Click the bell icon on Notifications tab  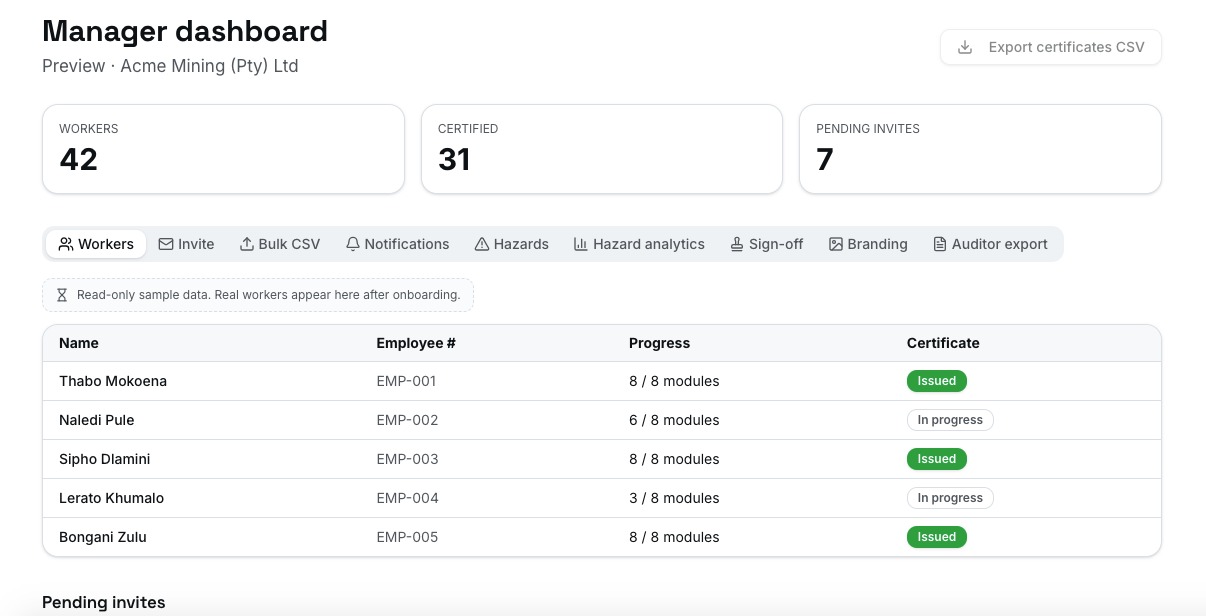[x=353, y=244]
